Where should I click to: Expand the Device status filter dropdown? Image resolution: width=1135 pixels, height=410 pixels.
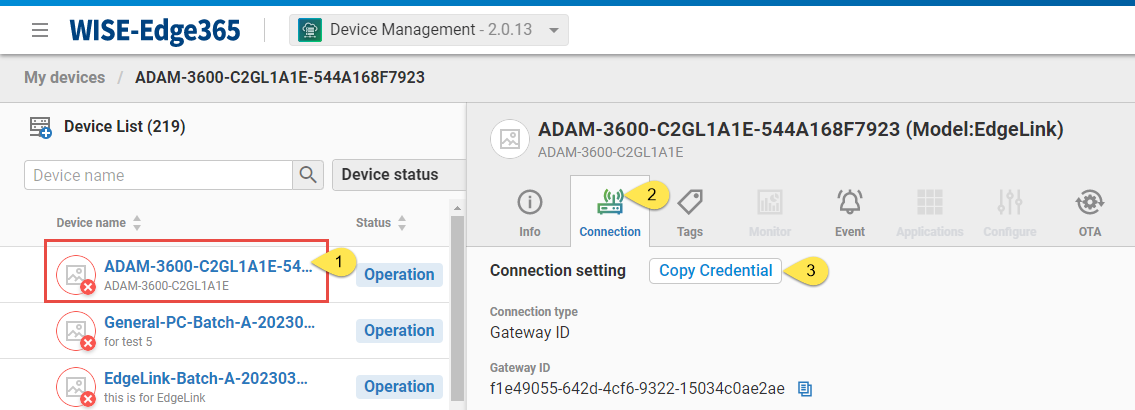(397, 175)
